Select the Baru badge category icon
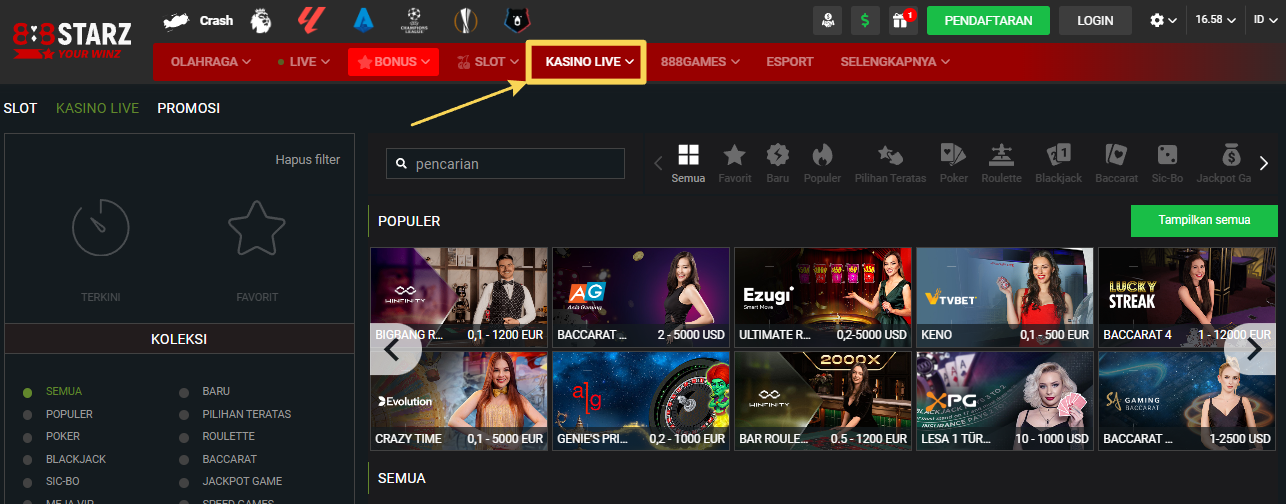 coord(777,155)
